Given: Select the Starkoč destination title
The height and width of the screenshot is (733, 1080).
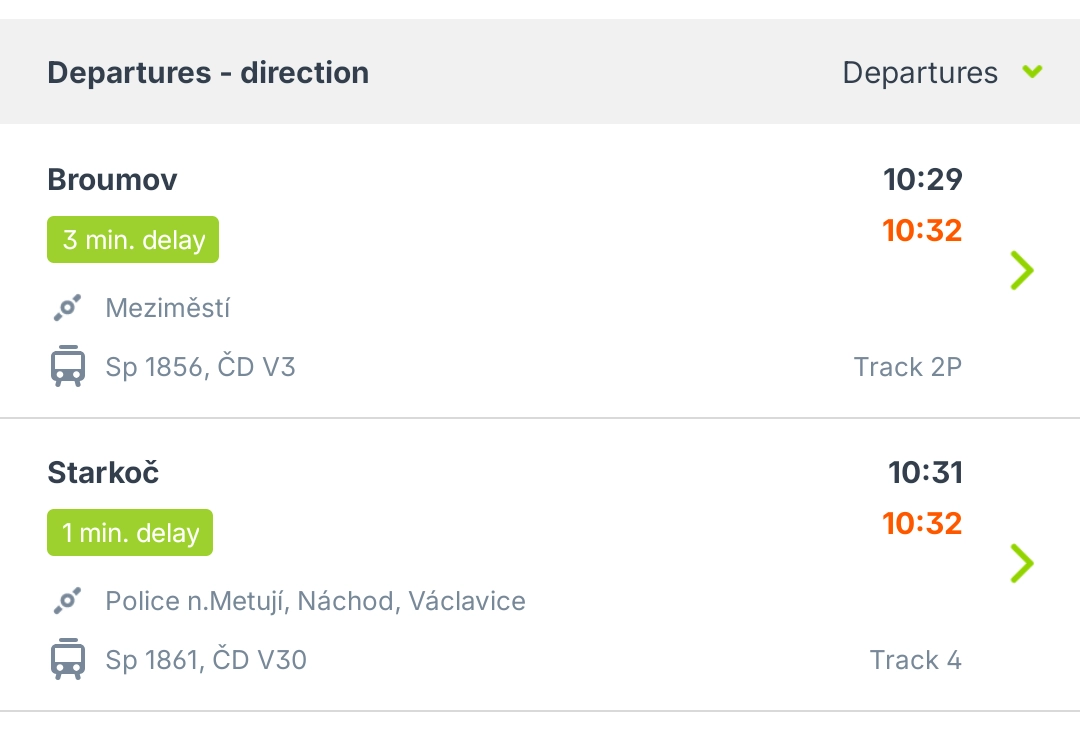Looking at the screenshot, I should click(103, 473).
